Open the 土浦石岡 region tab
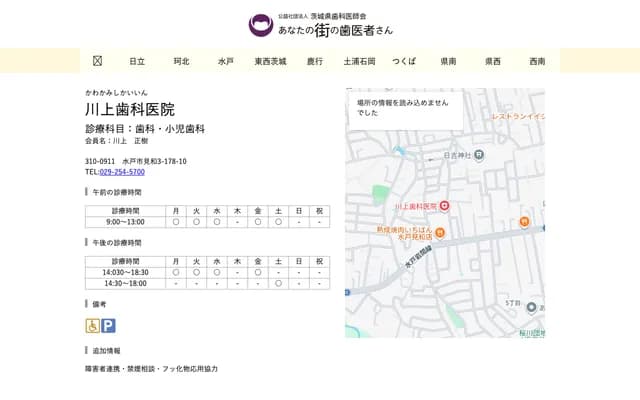The width and height of the screenshot is (640, 400). 359,61
